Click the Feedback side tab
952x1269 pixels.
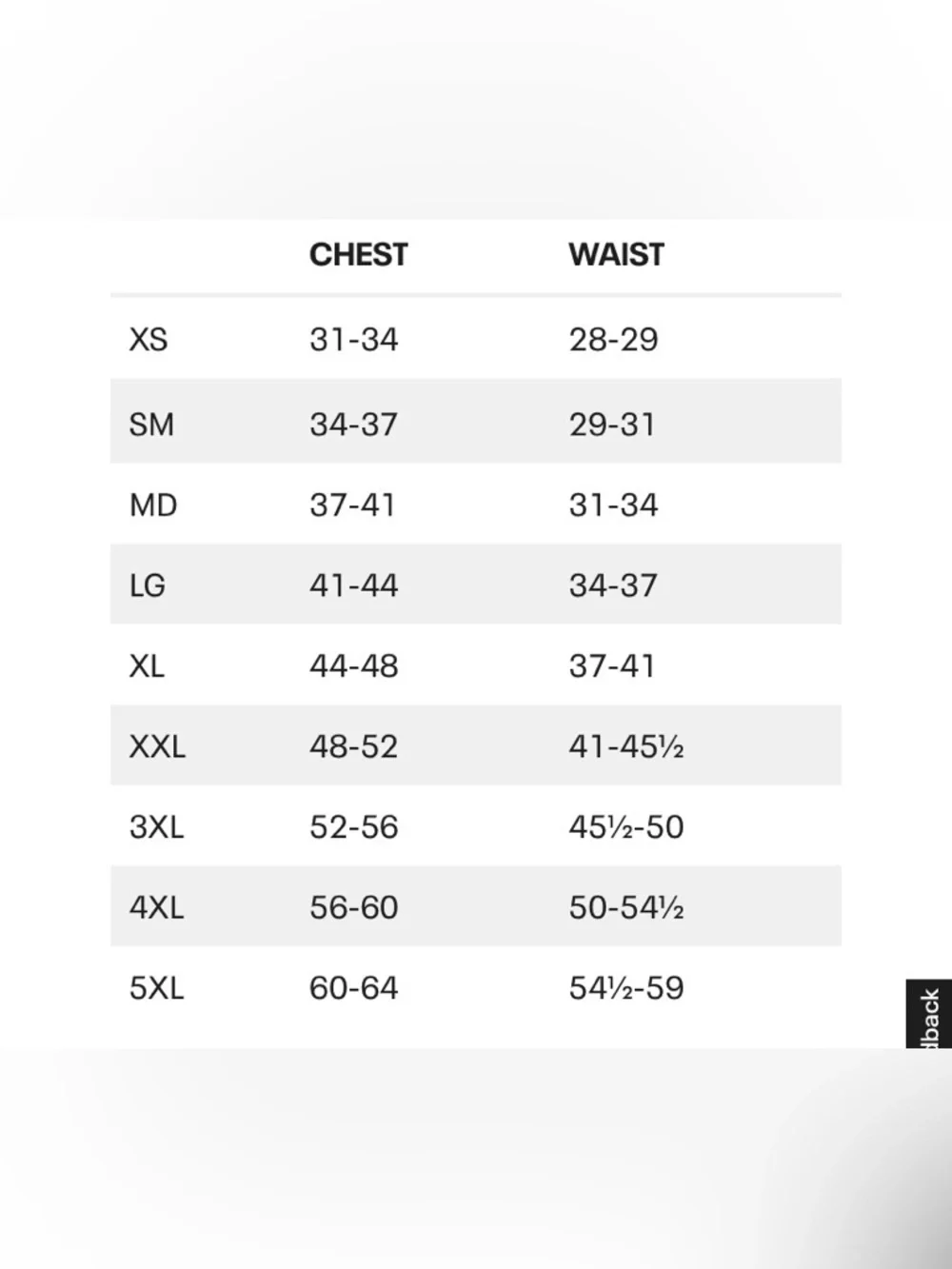point(929,1015)
